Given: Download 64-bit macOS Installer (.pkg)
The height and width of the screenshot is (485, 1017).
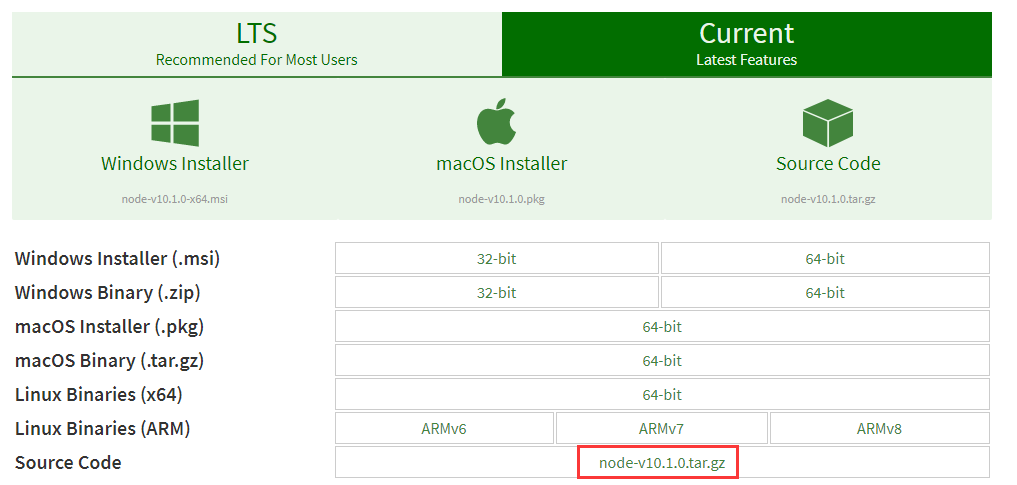Looking at the screenshot, I should pos(662,326).
